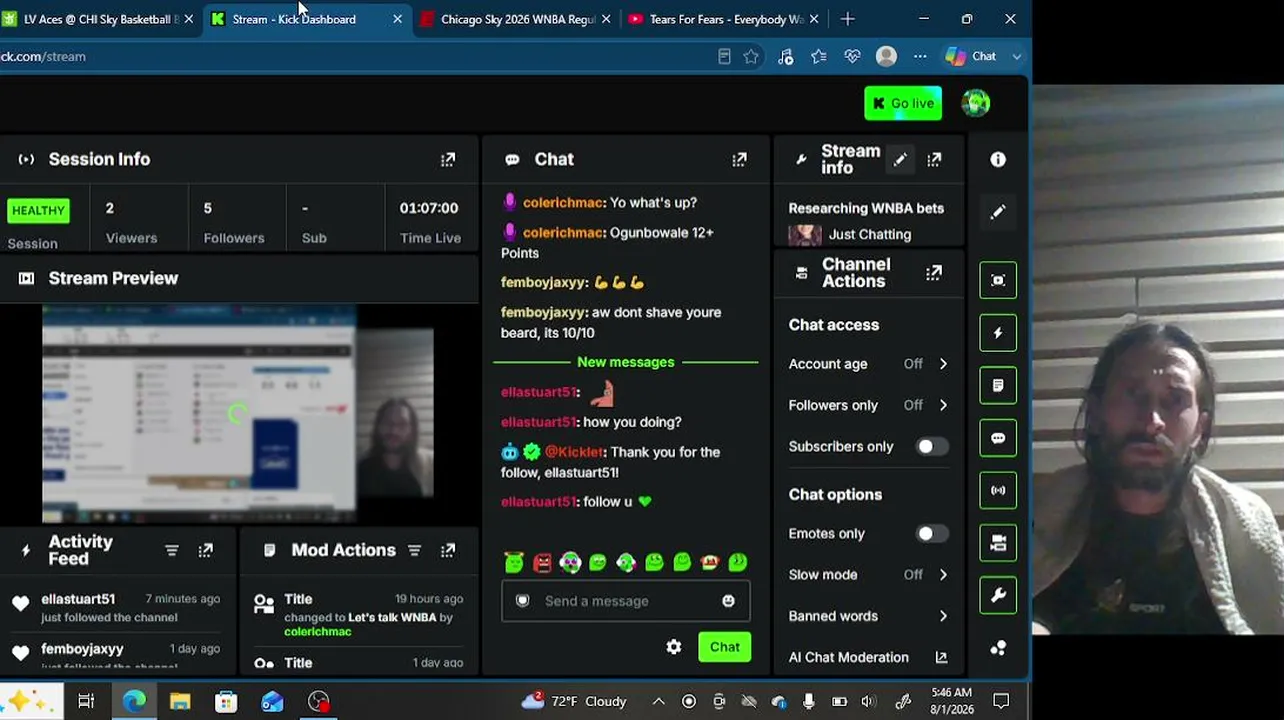The width and height of the screenshot is (1284, 720).
Task: Open the Kick profile avatar menu
Action: (x=976, y=103)
